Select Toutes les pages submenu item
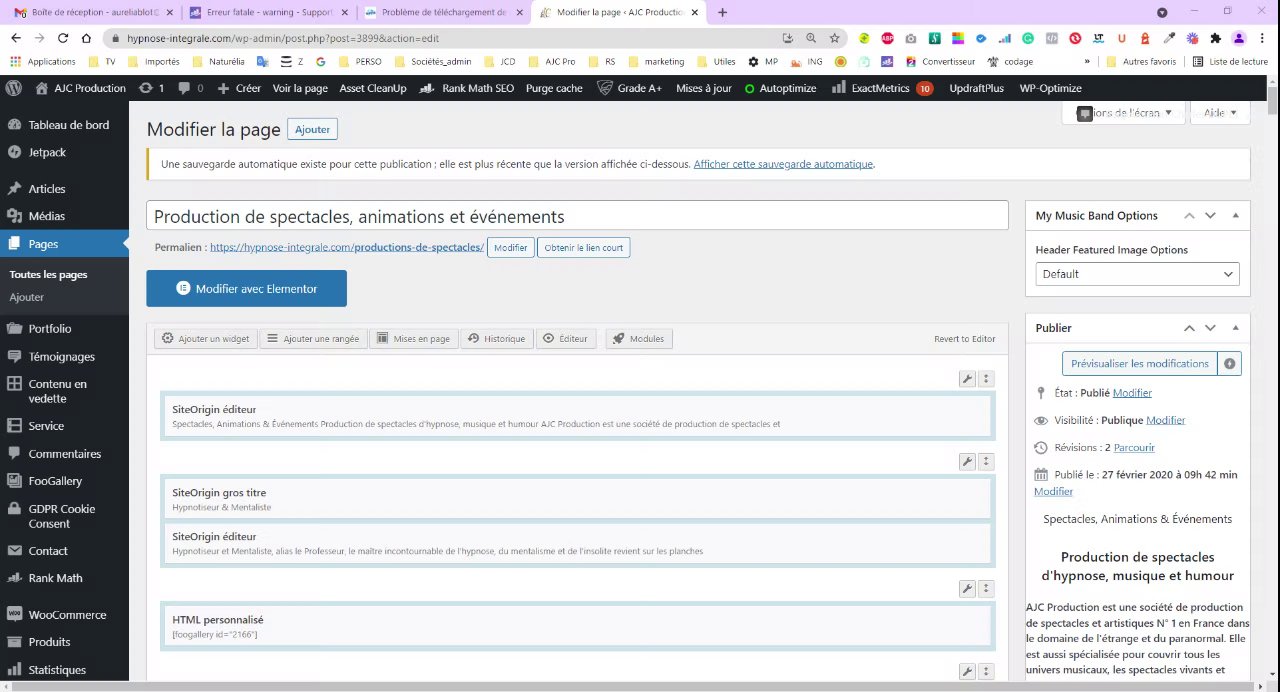 point(48,275)
